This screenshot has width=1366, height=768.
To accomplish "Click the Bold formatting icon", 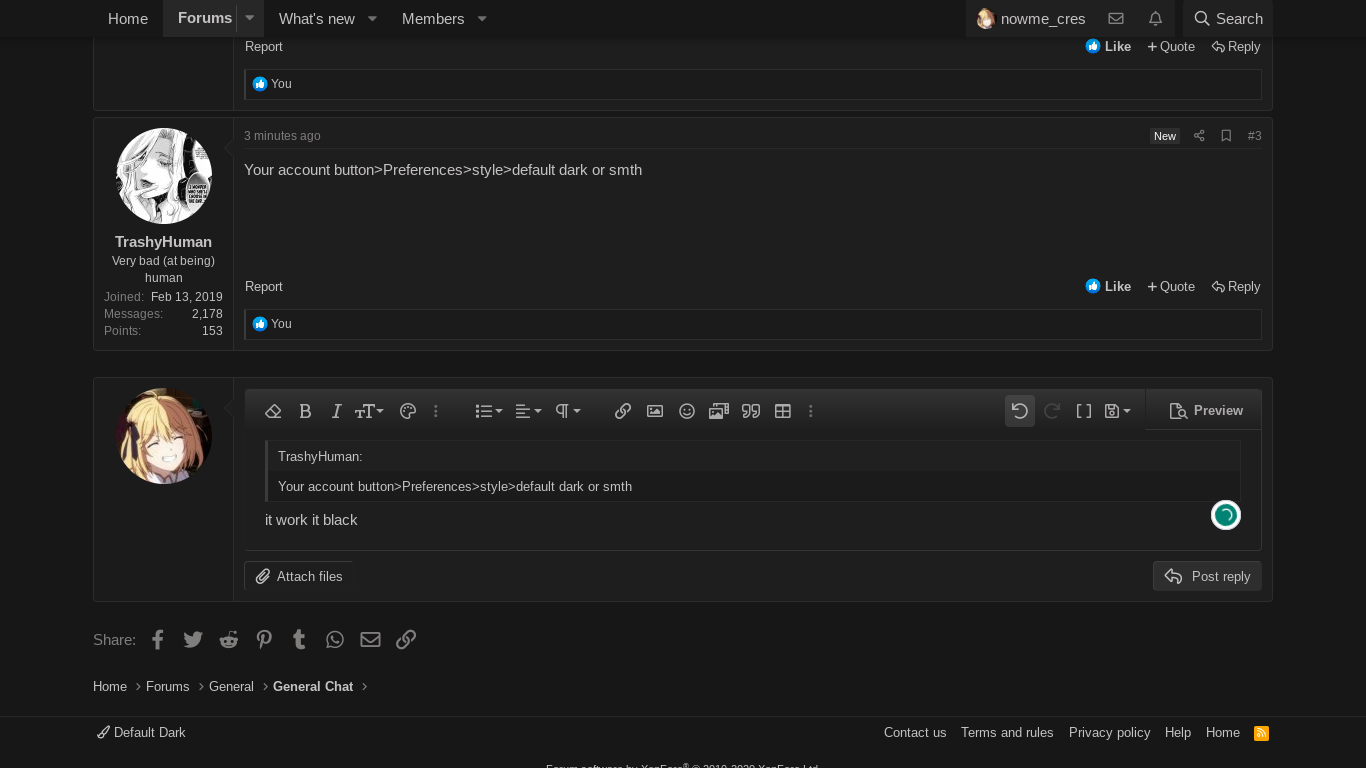I will point(306,411).
